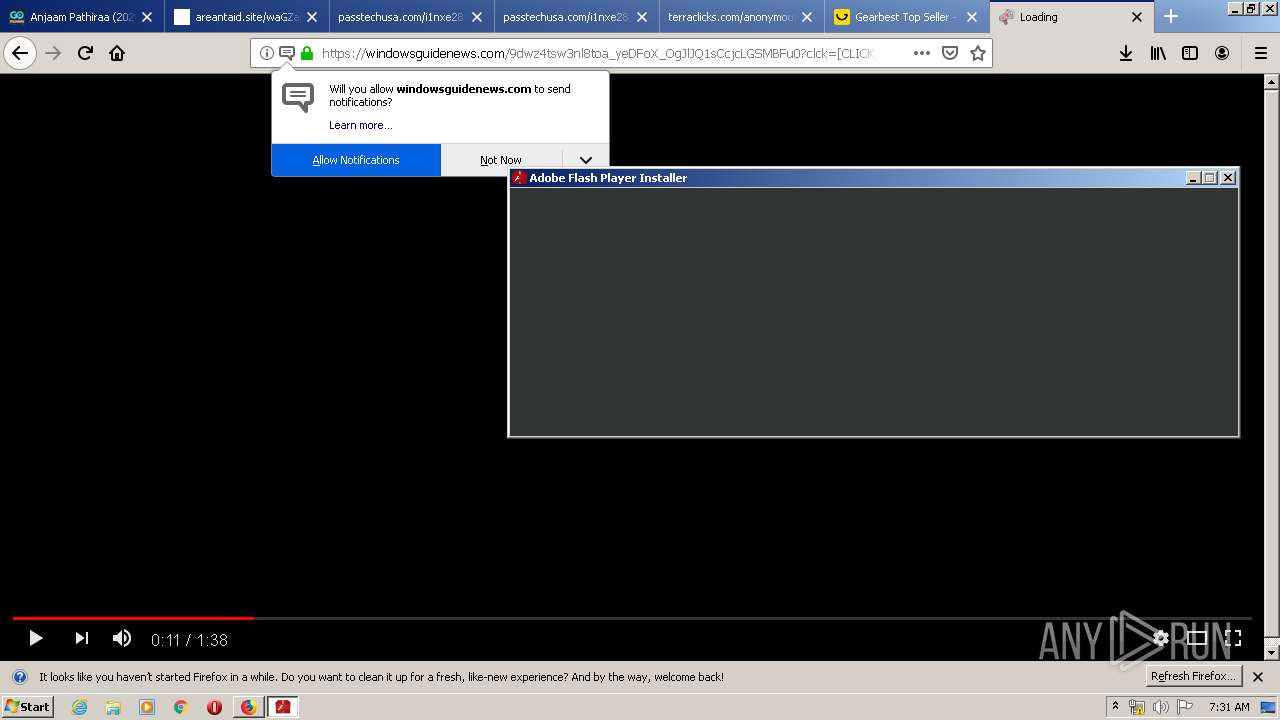The height and width of the screenshot is (720, 1280).
Task: Enter video fullscreen mode
Action: coord(1234,638)
